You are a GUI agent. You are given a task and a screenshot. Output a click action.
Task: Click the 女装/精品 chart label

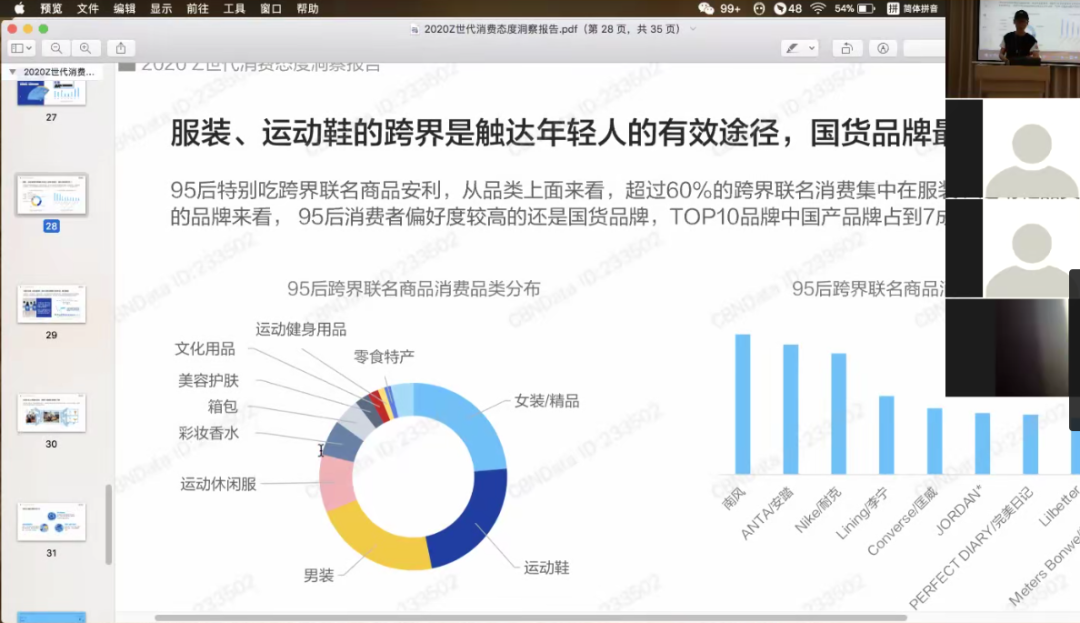pyautogui.click(x=546, y=401)
